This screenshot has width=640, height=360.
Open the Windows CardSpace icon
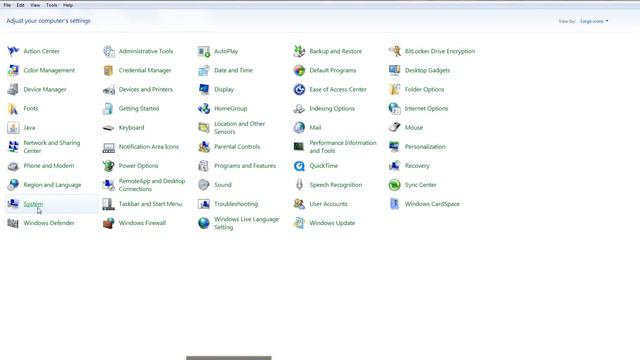coord(394,204)
